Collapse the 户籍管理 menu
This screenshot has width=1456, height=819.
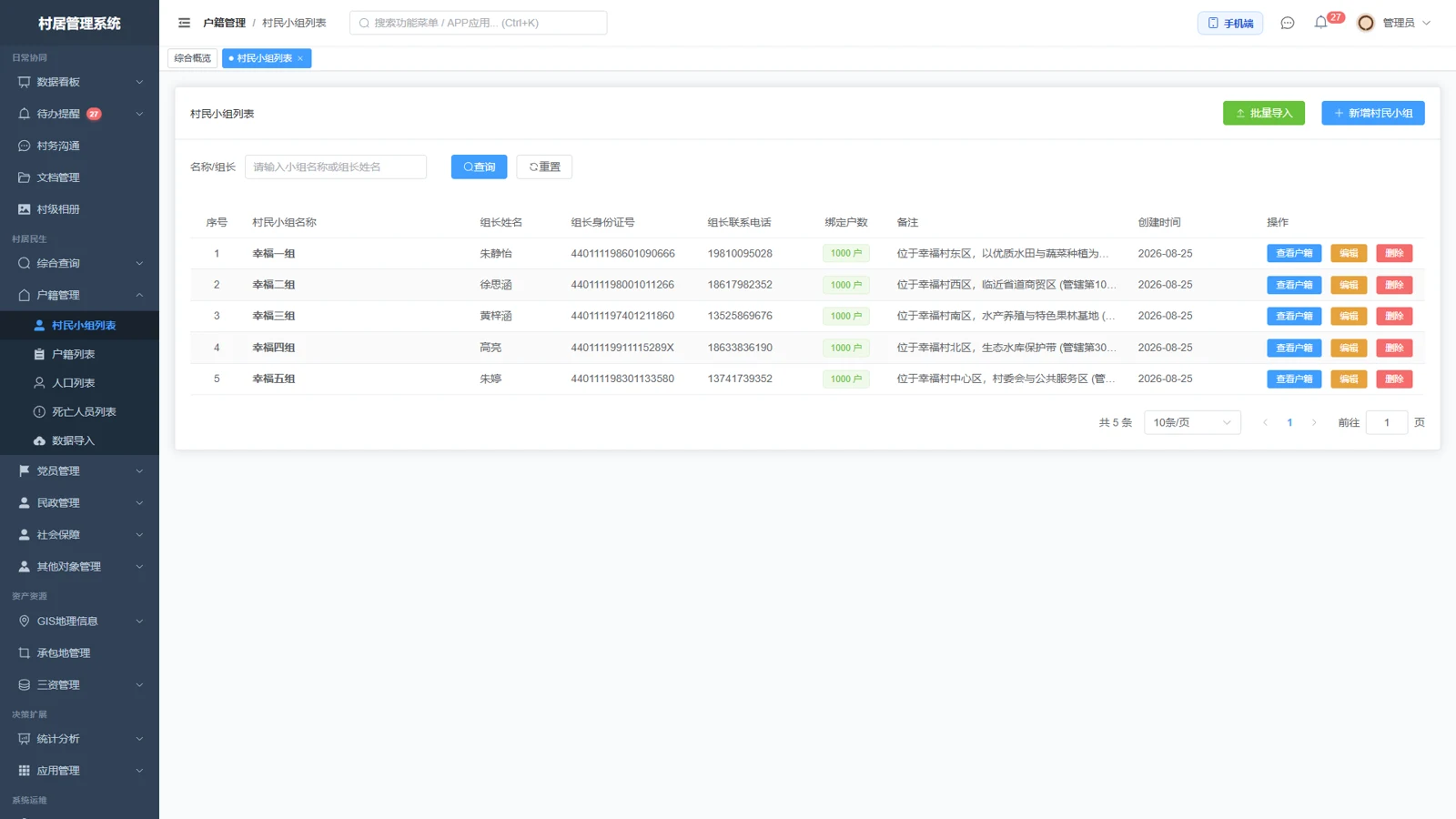pos(79,295)
